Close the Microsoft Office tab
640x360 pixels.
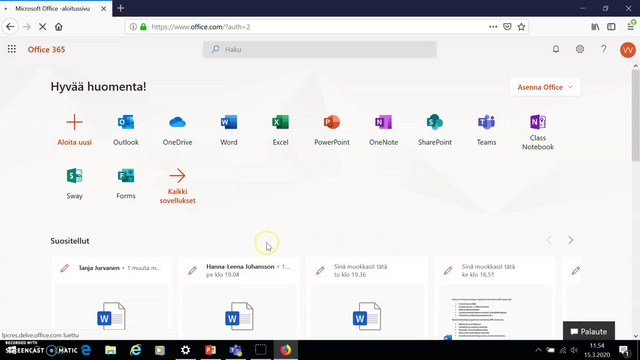[104, 8]
